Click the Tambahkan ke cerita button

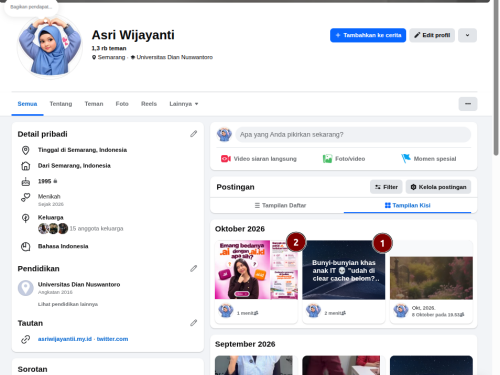point(368,35)
